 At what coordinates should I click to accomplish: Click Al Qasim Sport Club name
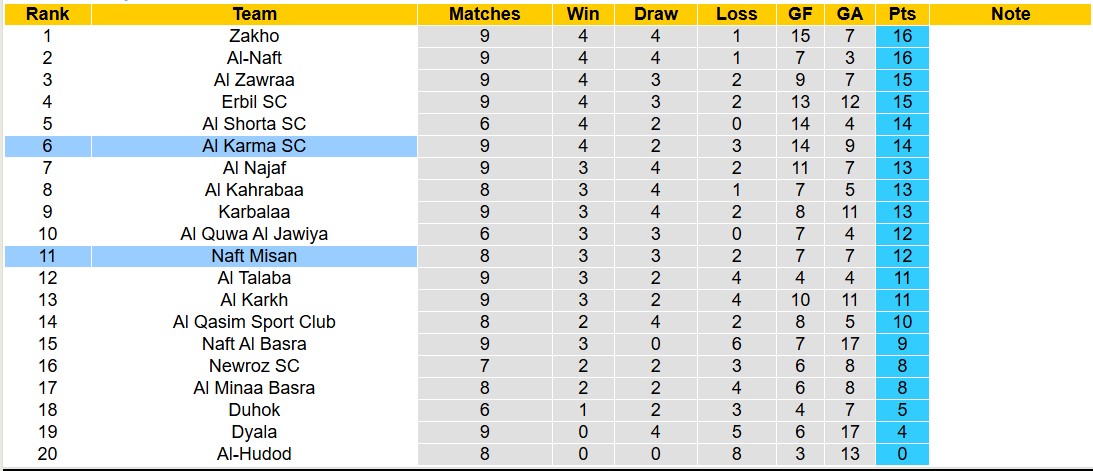[254, 322]
